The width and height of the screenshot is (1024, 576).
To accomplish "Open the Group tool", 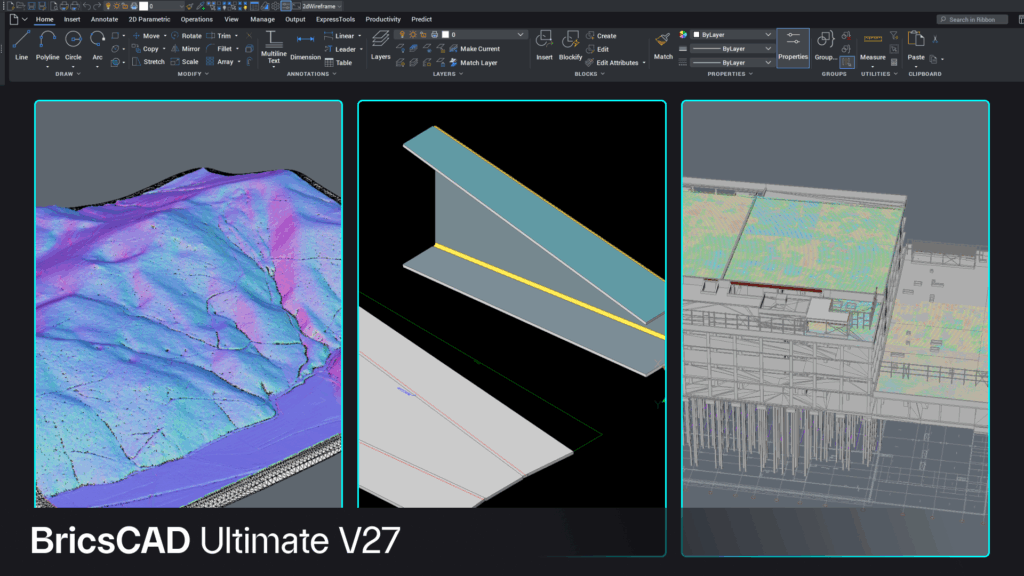I will (825, 46).
